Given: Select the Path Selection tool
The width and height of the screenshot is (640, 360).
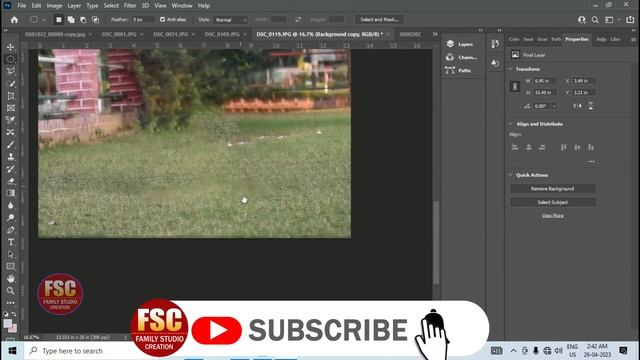Looking at the screenshot, I should 11,254.
